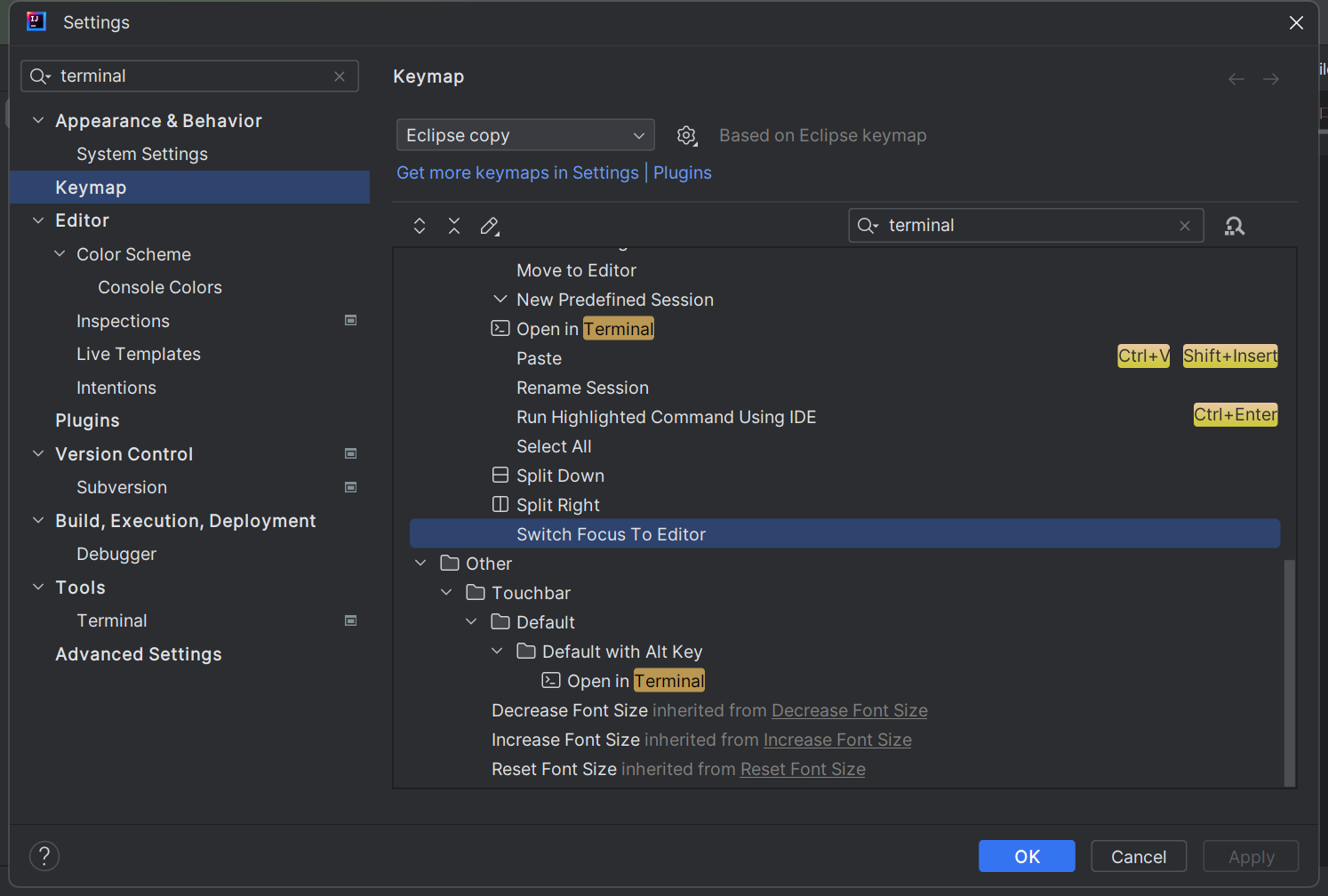This screenshot has height=896, width=1328.
Task: Click into the settings sidebar search field
Action: [189, 76]
